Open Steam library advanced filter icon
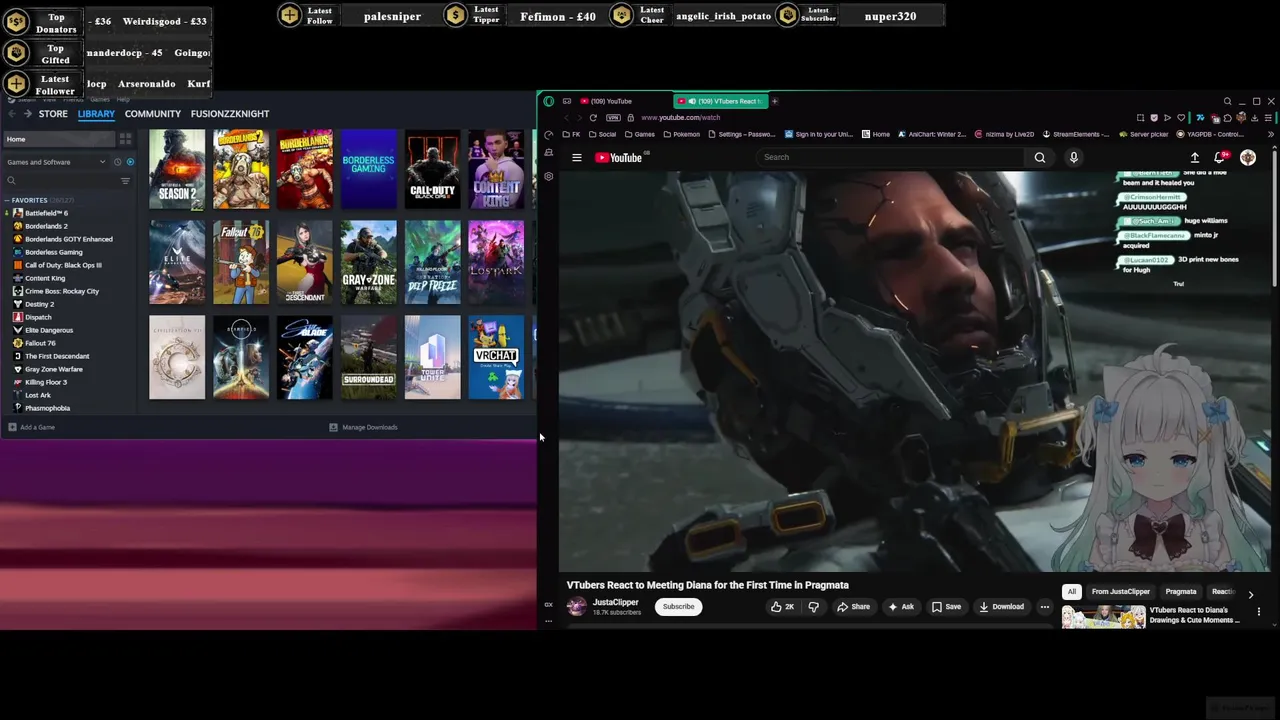 coord(125,181)
